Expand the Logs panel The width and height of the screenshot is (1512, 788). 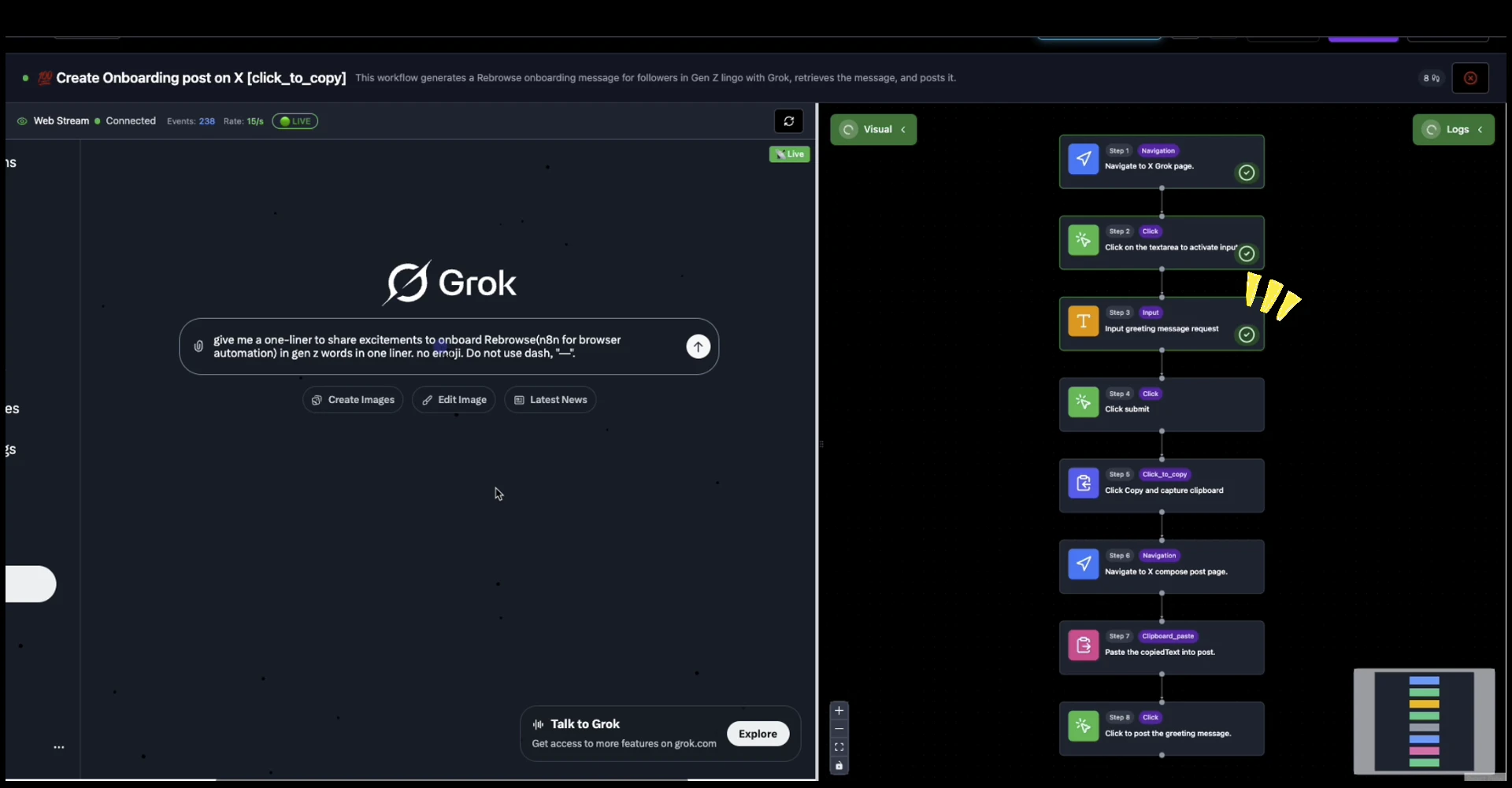click(x=1453, y=129)
